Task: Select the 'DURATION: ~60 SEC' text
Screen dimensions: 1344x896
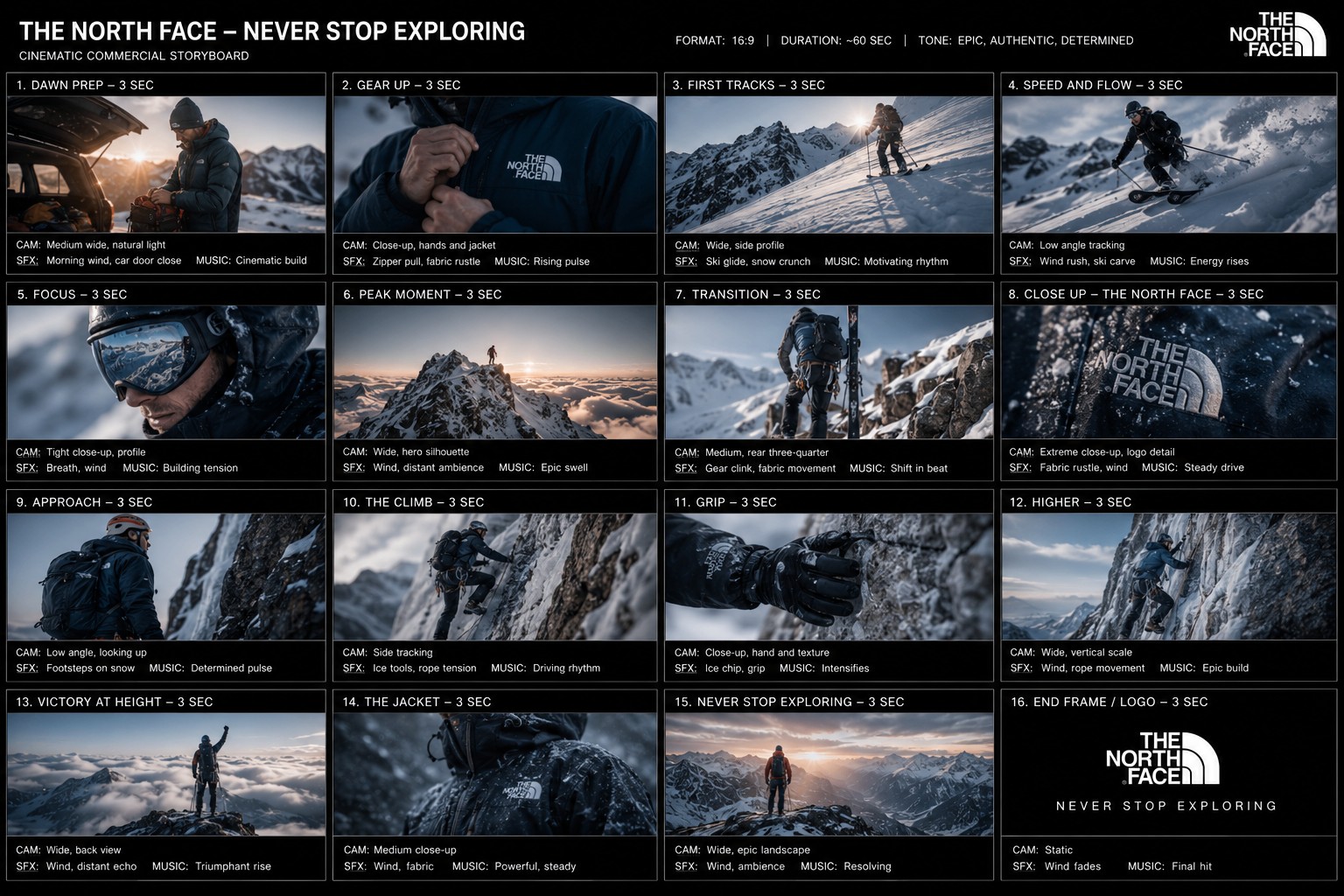Action: tap(836, 40)
